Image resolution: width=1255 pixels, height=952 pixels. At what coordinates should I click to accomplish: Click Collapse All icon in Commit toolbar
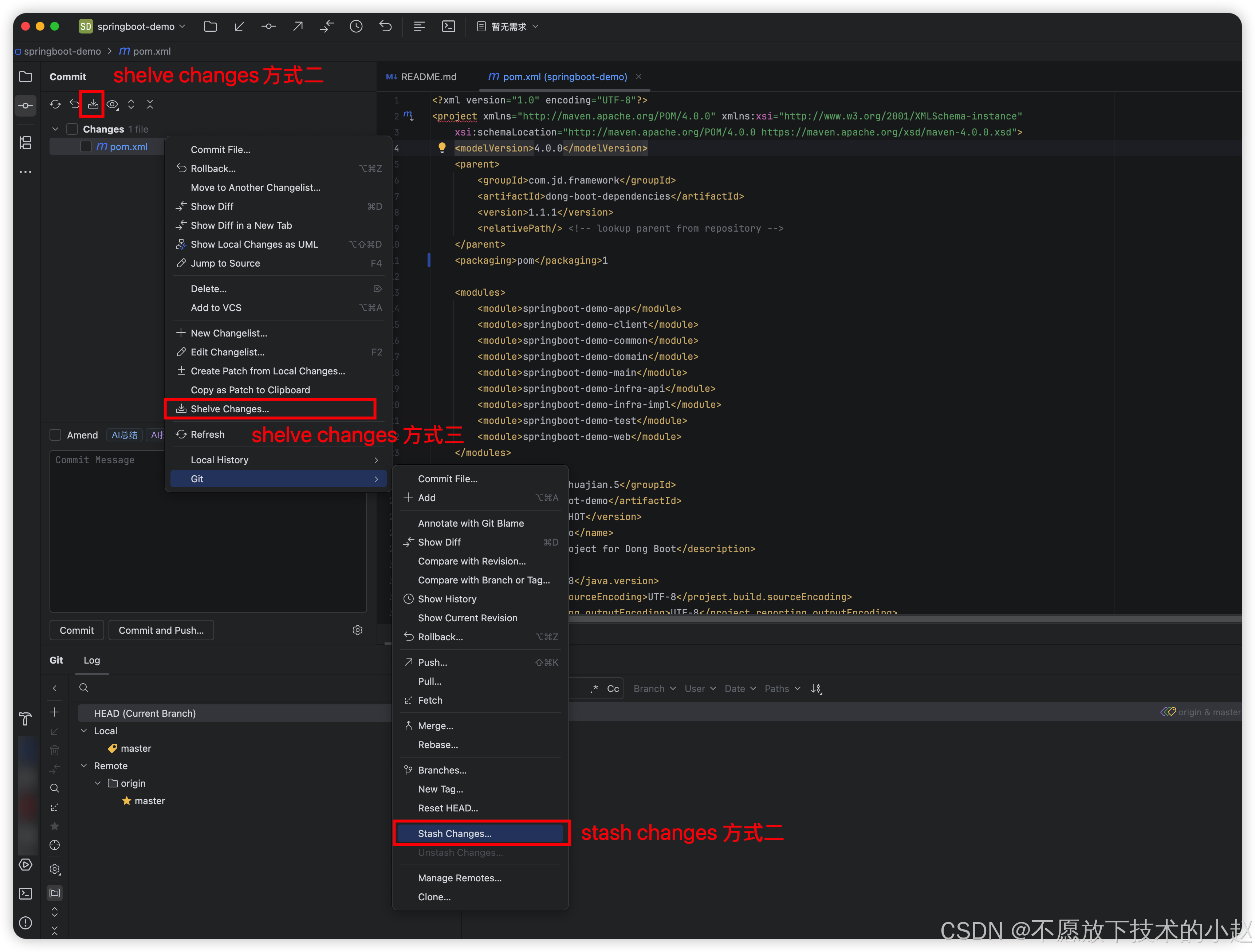150,105
